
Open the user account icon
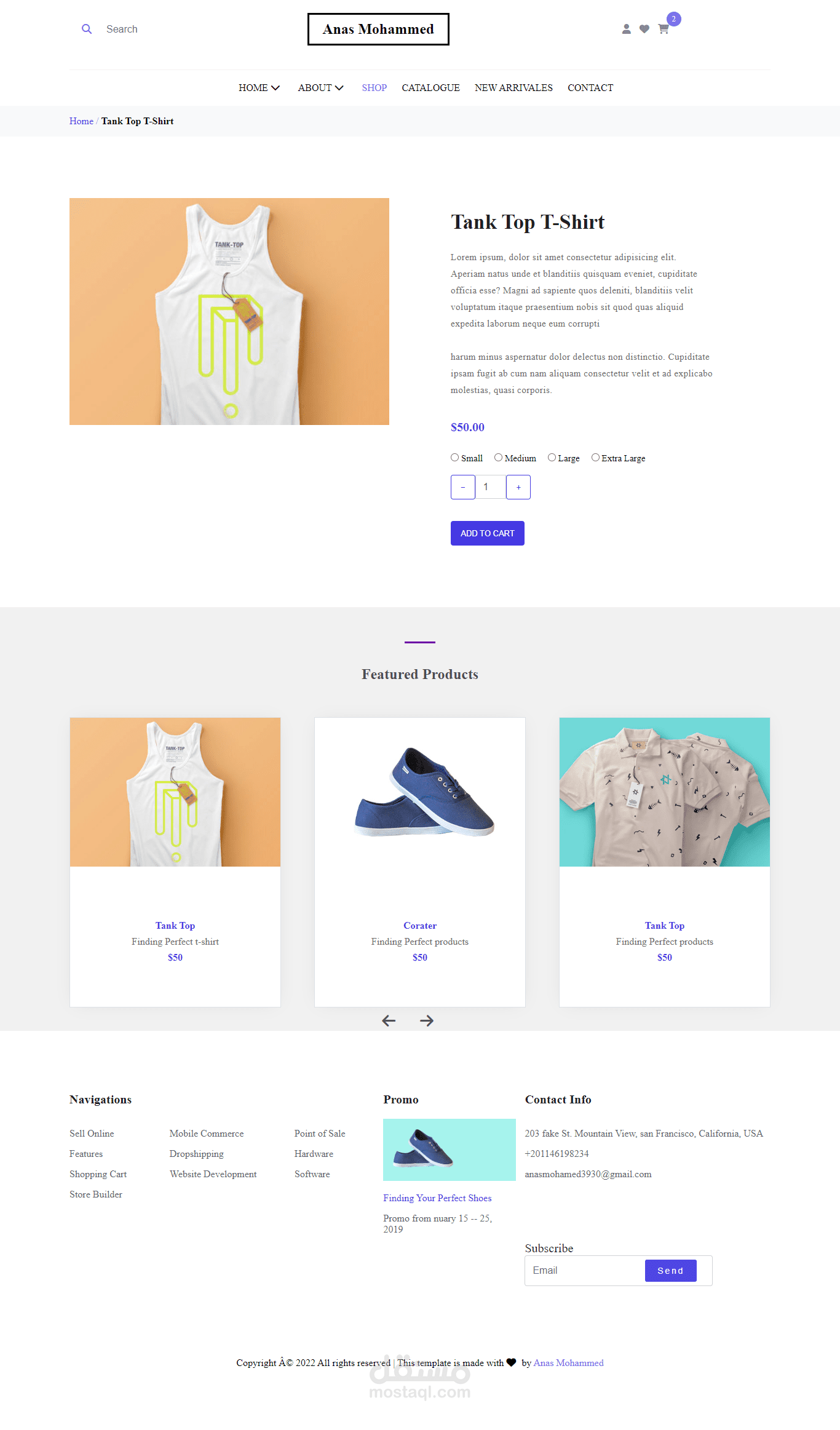click(626, 29)
